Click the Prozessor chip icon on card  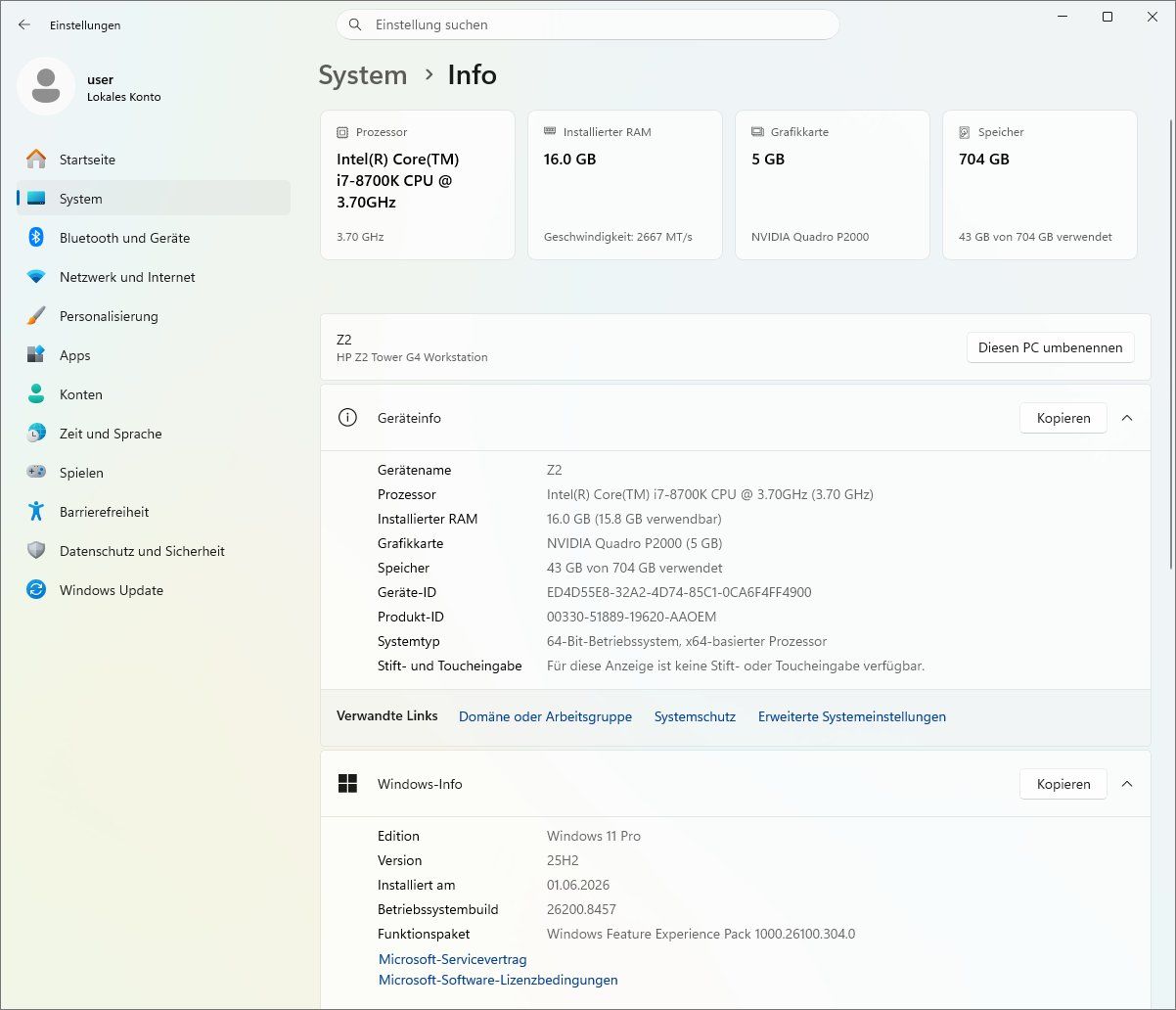[342, 132]
